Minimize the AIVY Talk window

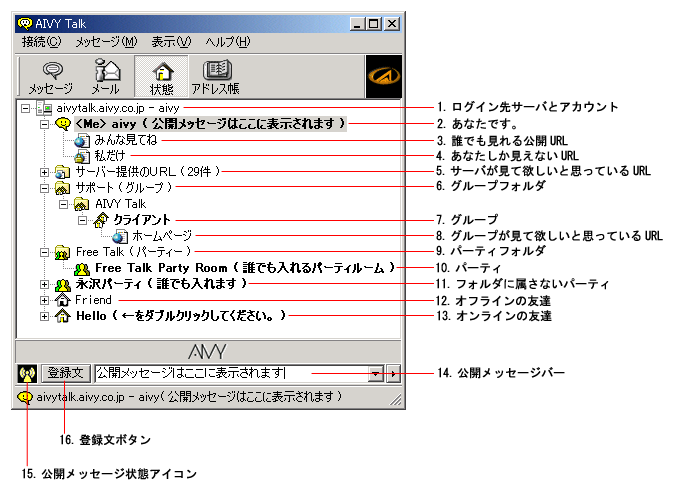tap(358, 24)
